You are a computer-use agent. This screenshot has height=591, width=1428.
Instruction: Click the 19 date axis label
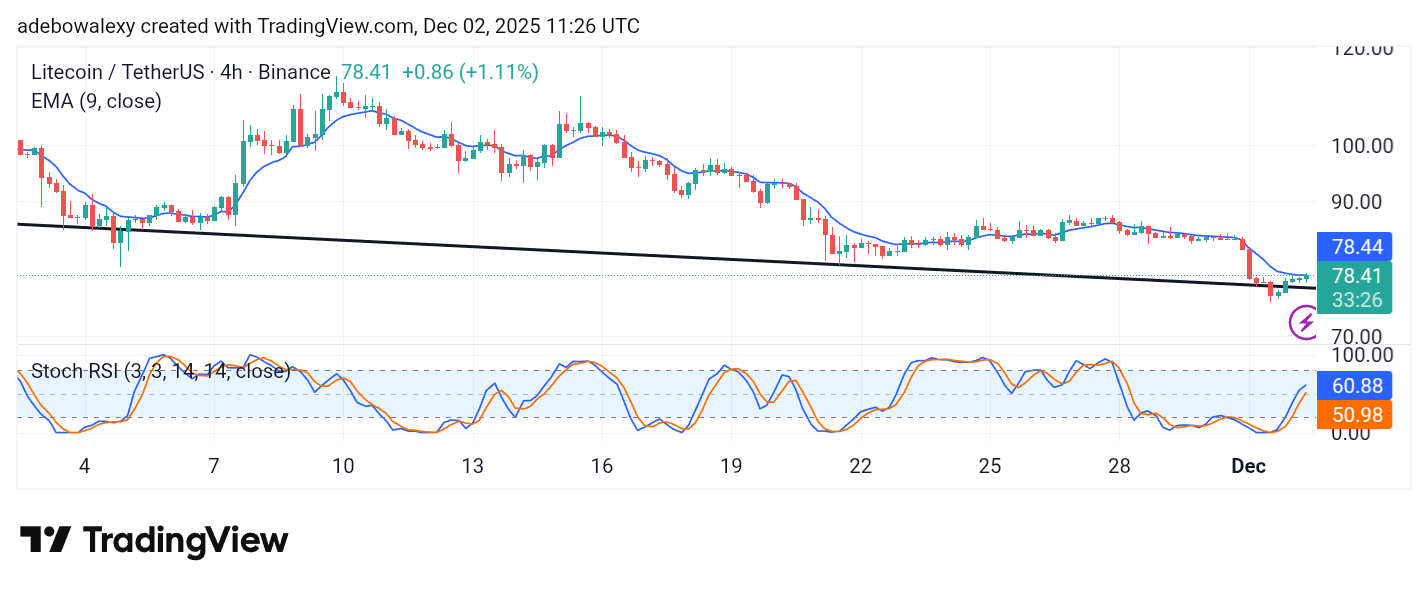[731, 466]
